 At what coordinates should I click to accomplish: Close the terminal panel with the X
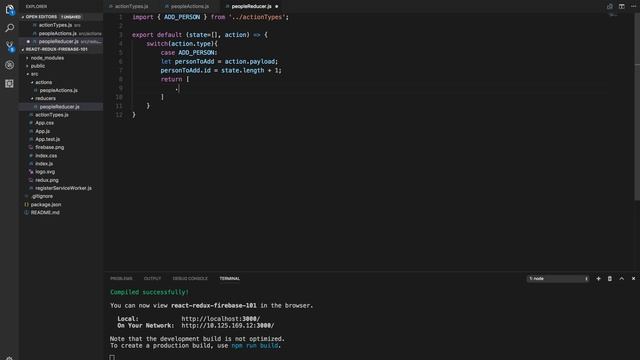tap(633, 279)
